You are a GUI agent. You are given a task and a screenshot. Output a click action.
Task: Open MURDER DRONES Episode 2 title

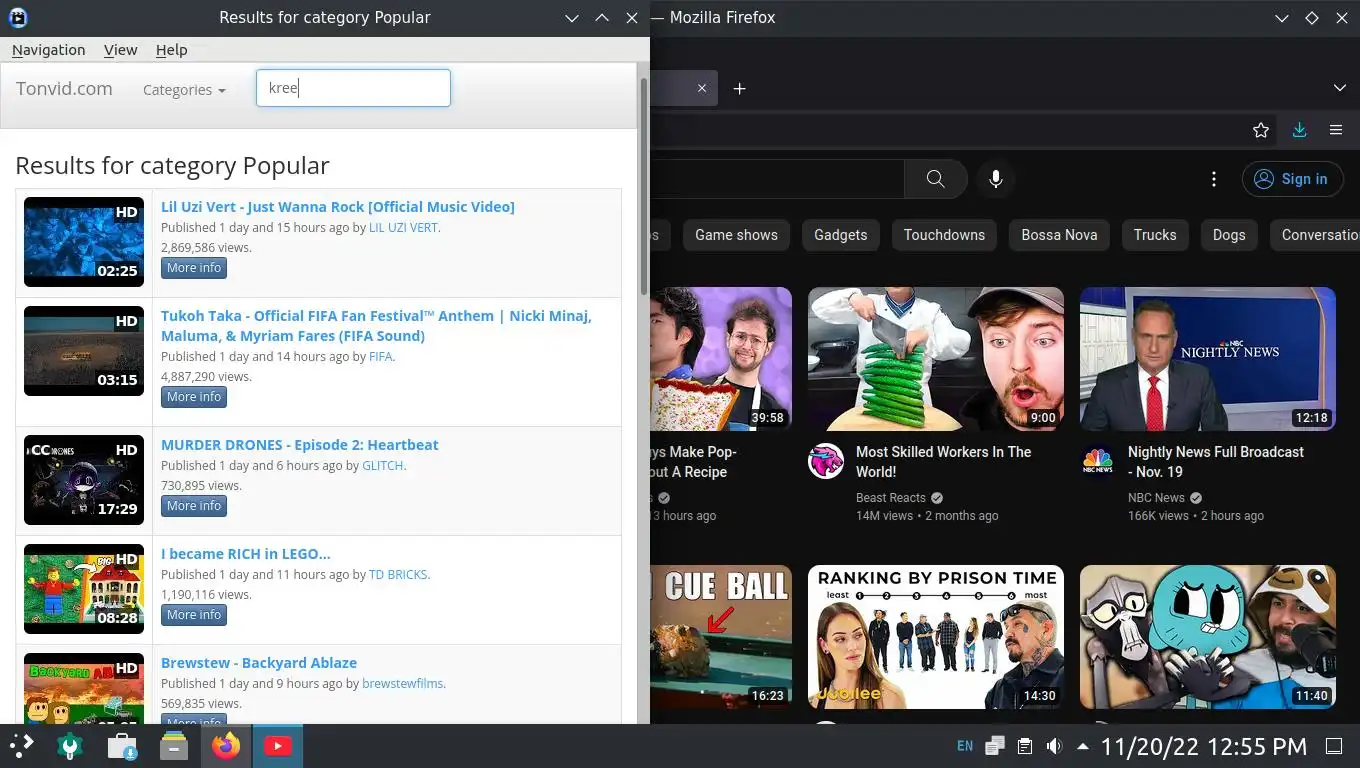point(300,445)
